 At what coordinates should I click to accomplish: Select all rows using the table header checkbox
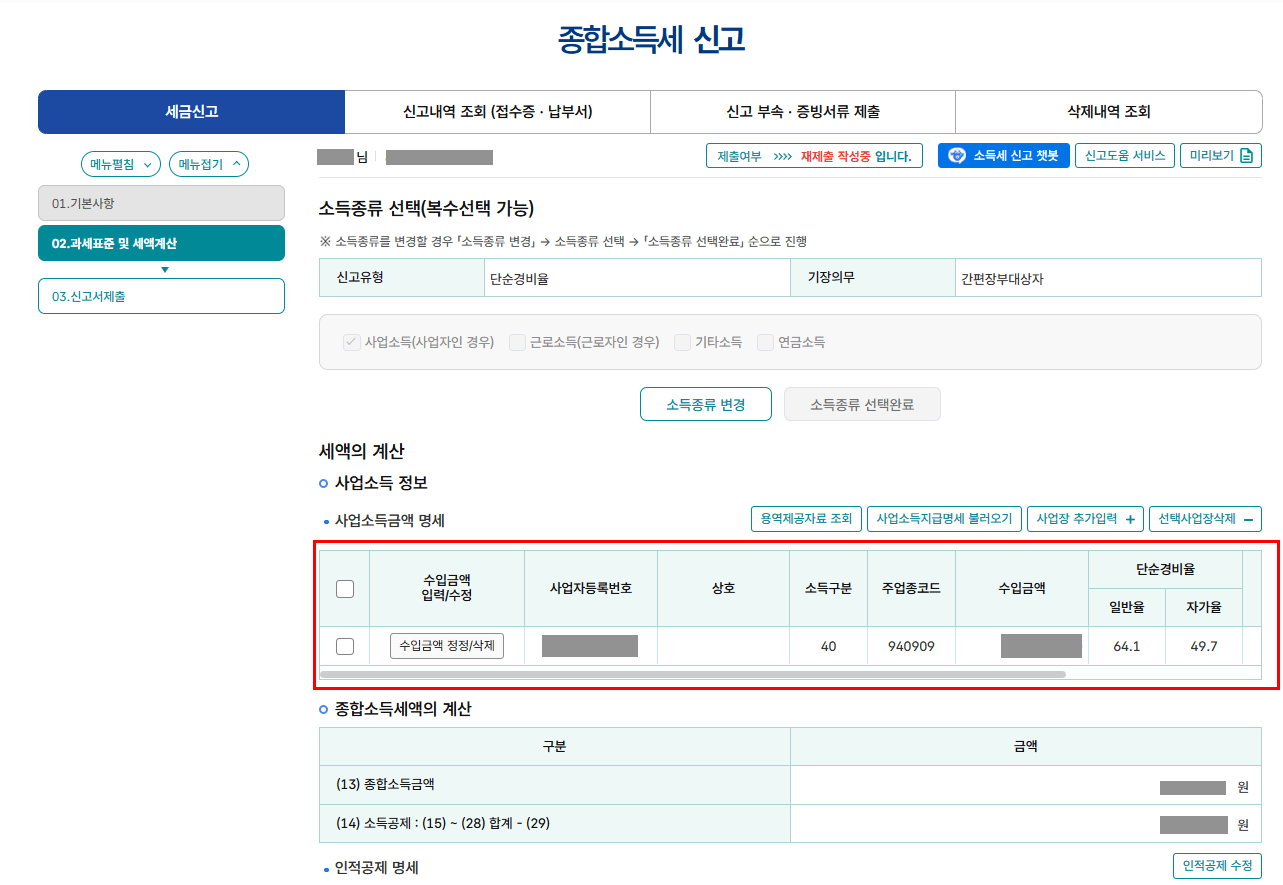click(x=345, y=589)
